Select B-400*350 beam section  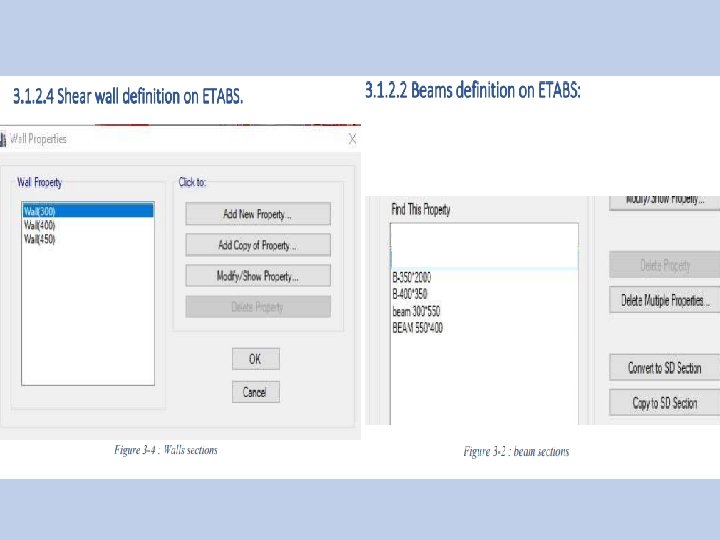pos(410,294)
